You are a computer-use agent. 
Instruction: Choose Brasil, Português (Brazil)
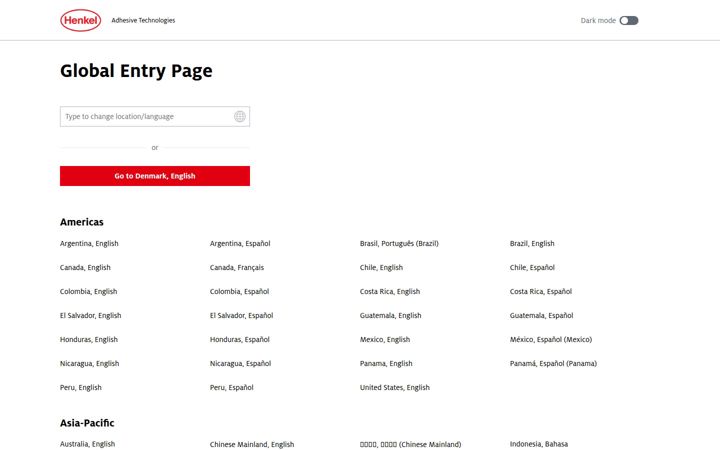coord(399,243)
